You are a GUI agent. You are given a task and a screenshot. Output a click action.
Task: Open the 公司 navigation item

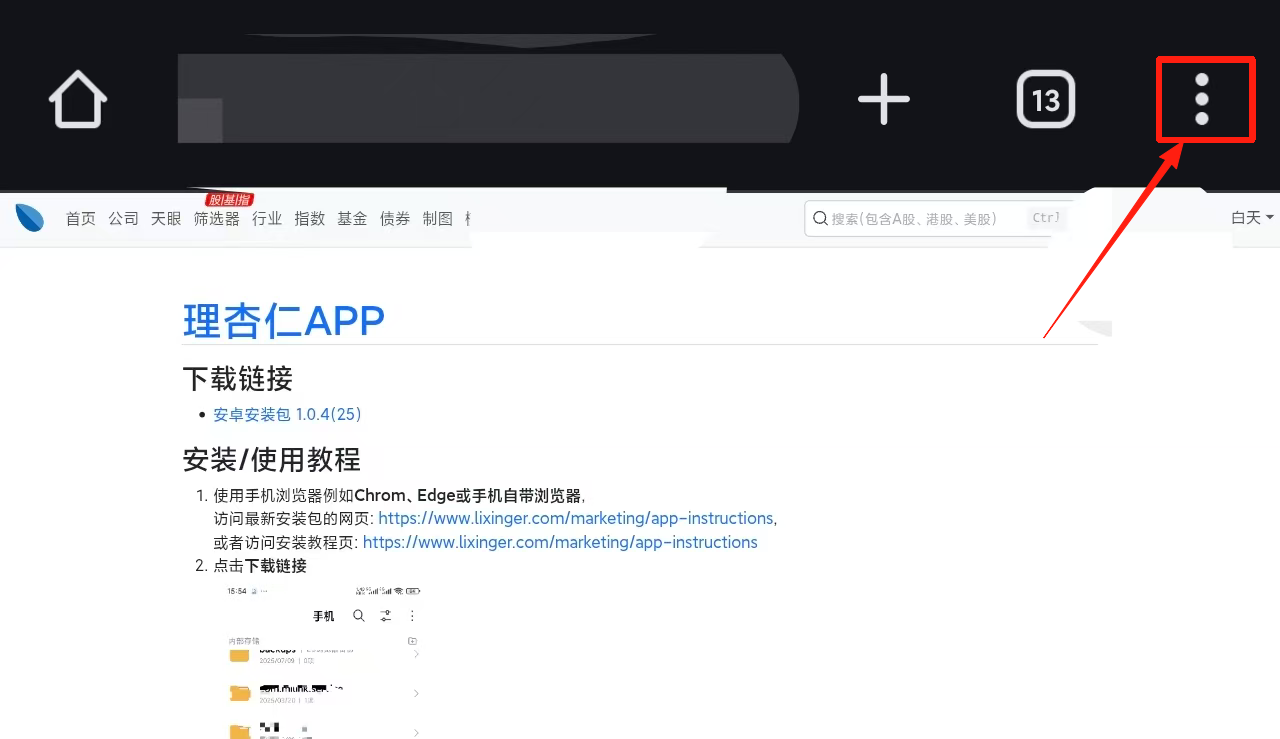click(123, 218)
